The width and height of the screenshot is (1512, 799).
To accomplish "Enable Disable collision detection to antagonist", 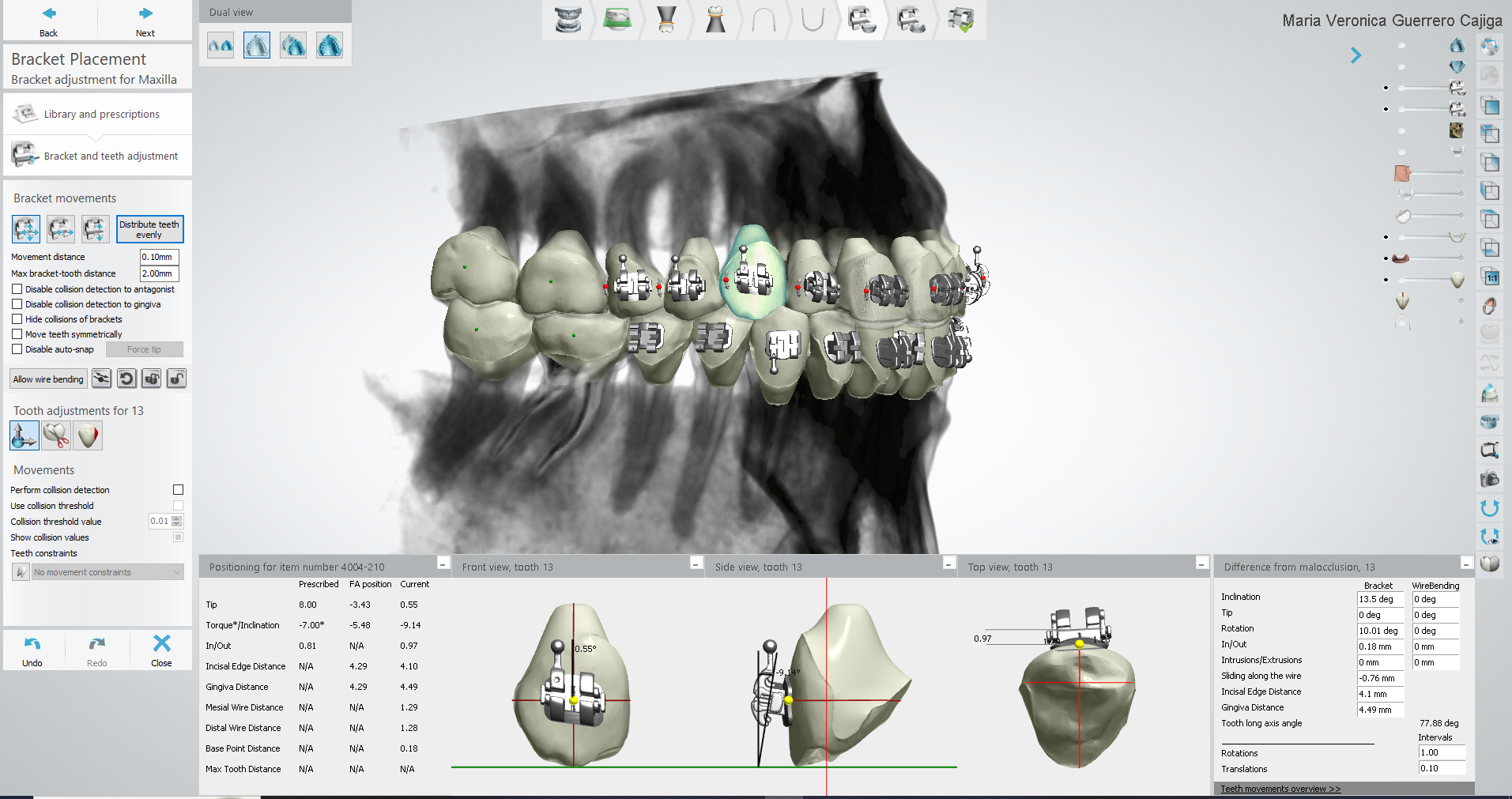I will (17, 289).
